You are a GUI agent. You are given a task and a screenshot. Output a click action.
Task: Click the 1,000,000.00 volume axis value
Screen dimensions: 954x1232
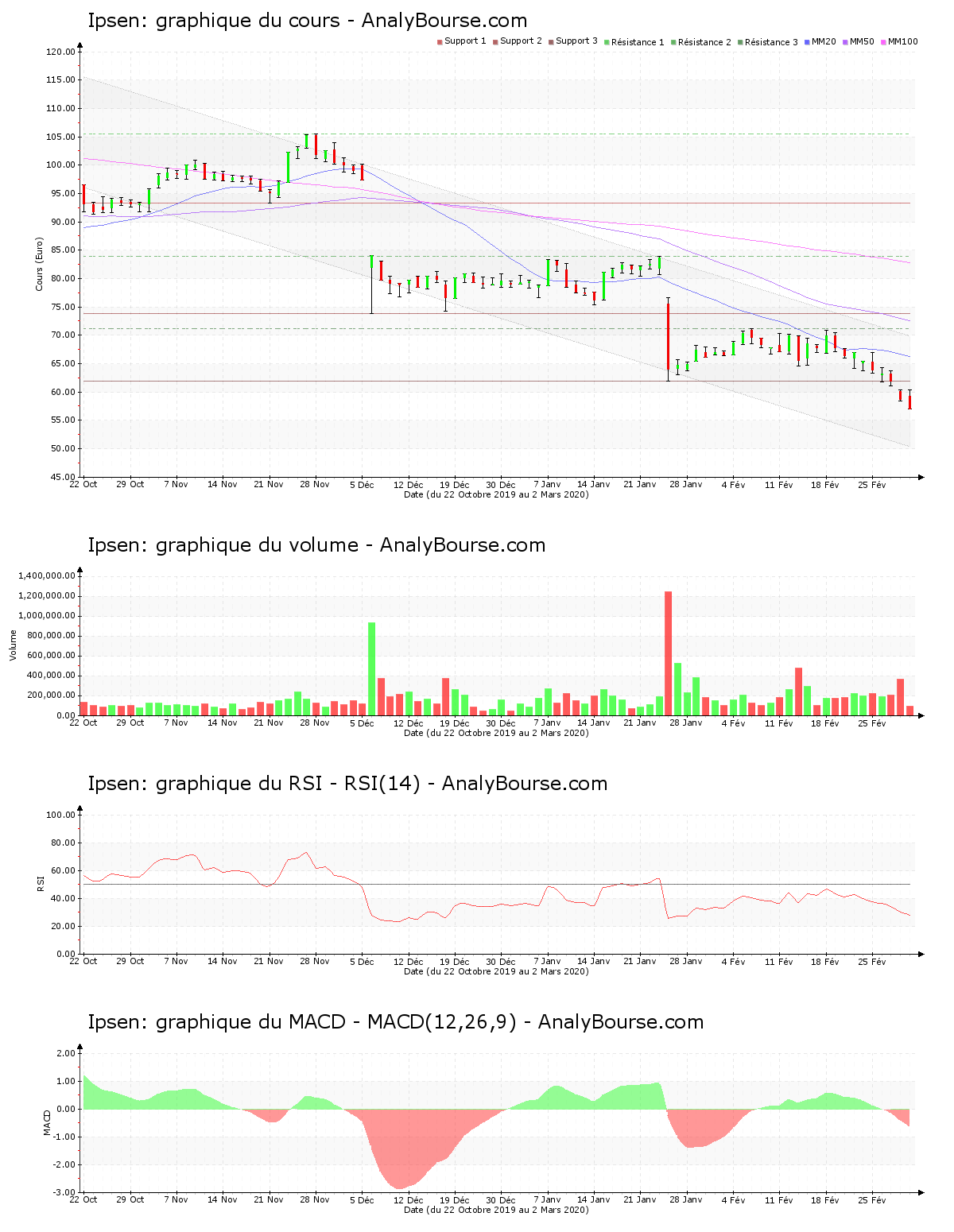point(47,616)
